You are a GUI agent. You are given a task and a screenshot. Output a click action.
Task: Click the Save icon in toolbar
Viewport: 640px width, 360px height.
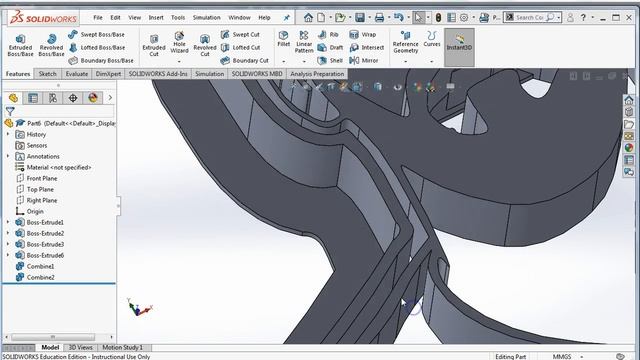[360, 18]
